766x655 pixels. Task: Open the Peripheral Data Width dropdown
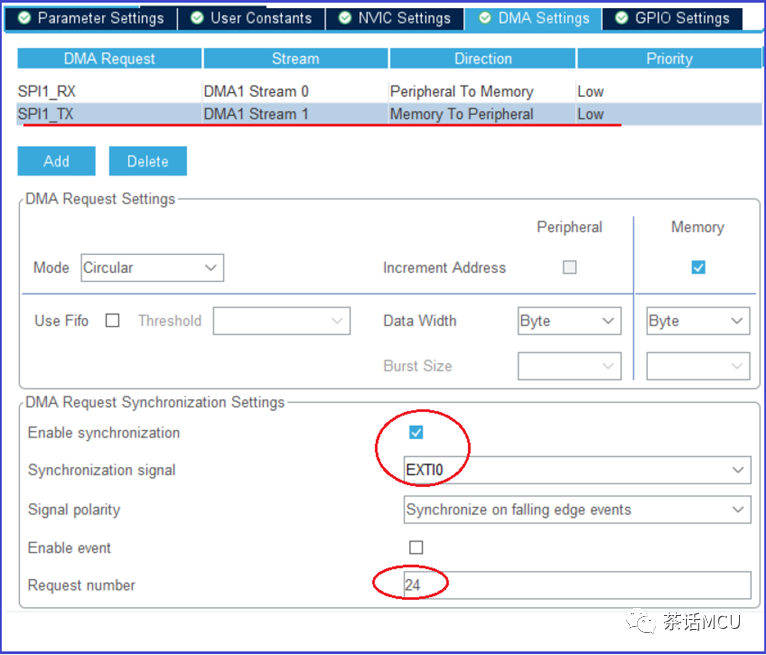pos(570,321)
